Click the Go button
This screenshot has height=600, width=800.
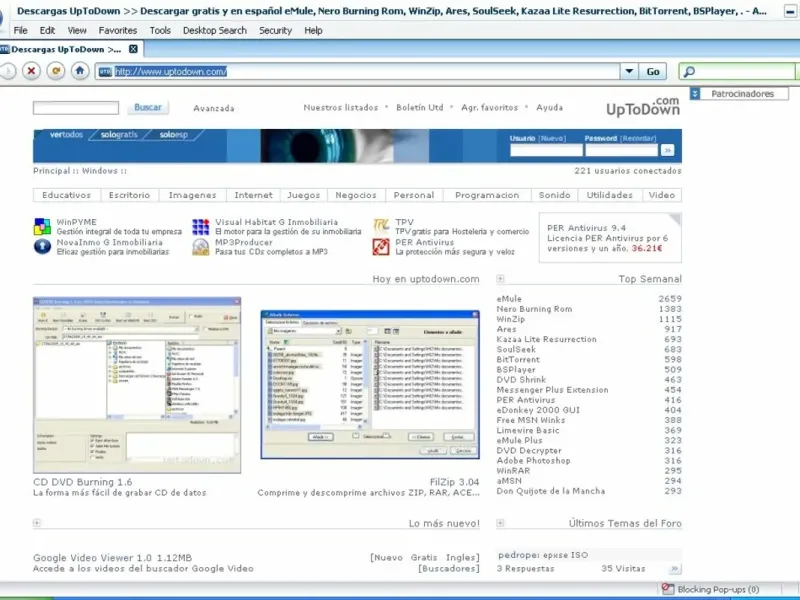[x=653, y=71]
